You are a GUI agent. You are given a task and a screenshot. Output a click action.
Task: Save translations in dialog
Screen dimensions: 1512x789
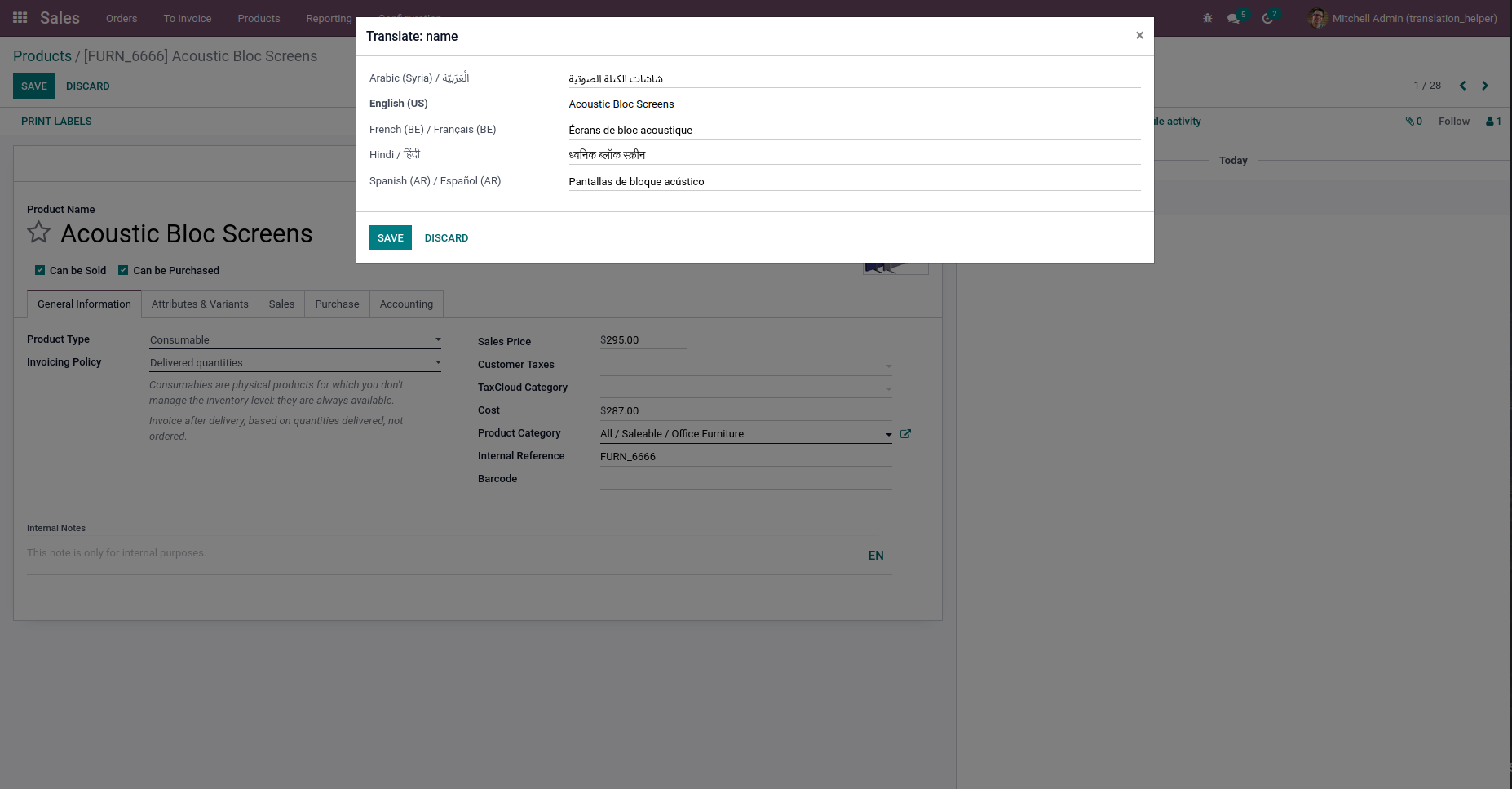pyautogui.click(x=391, y=237)
